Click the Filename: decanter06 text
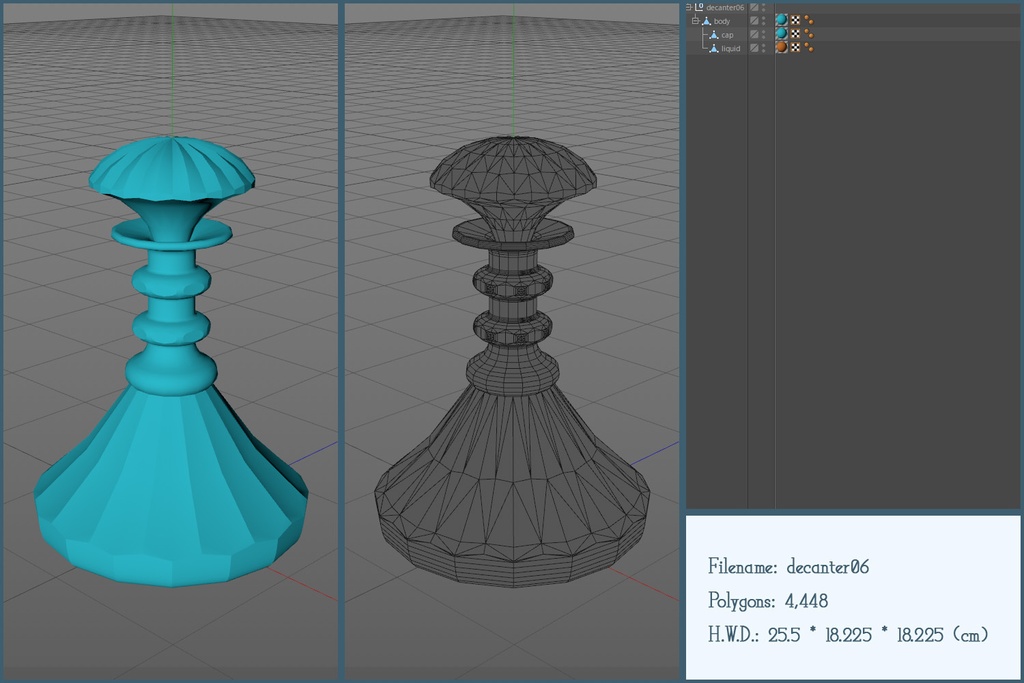Screen dimensions: 1024x683 [788, 566]
